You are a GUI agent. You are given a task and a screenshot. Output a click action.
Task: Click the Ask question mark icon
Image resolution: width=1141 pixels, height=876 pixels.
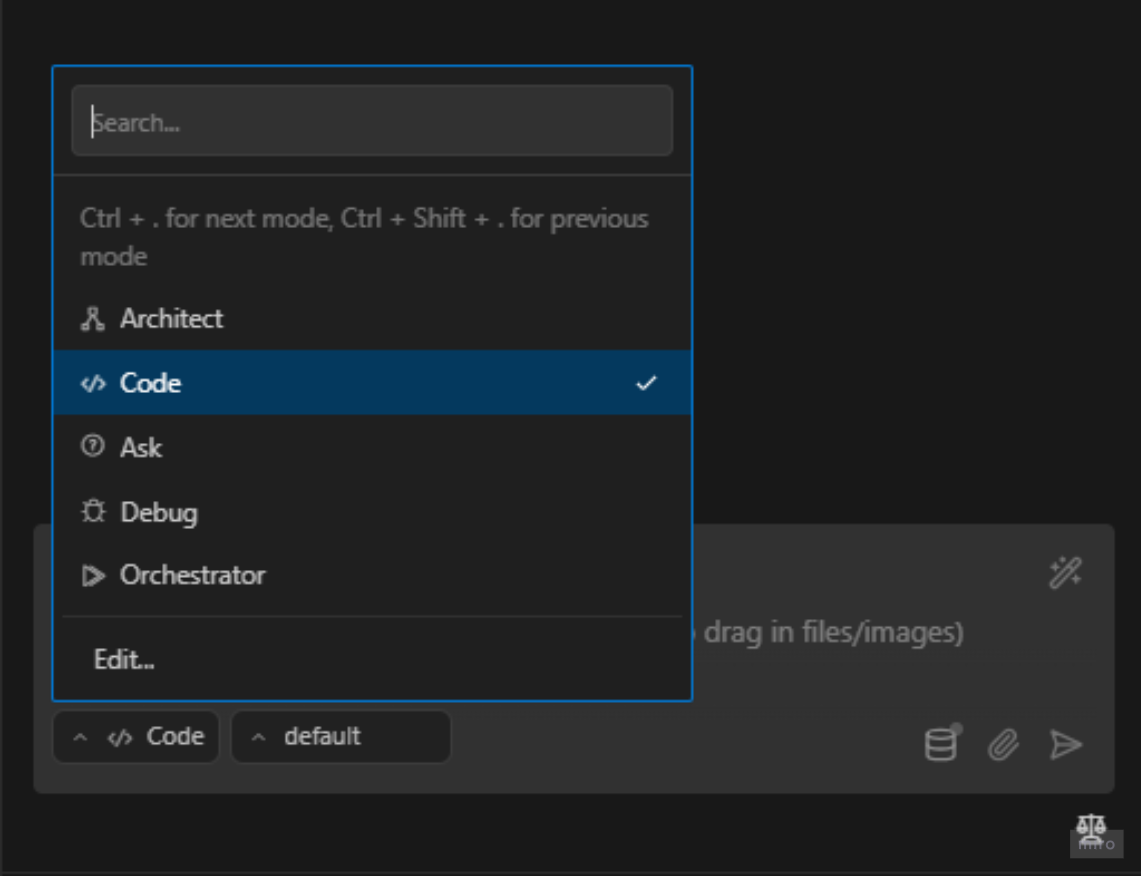[93, 448]
